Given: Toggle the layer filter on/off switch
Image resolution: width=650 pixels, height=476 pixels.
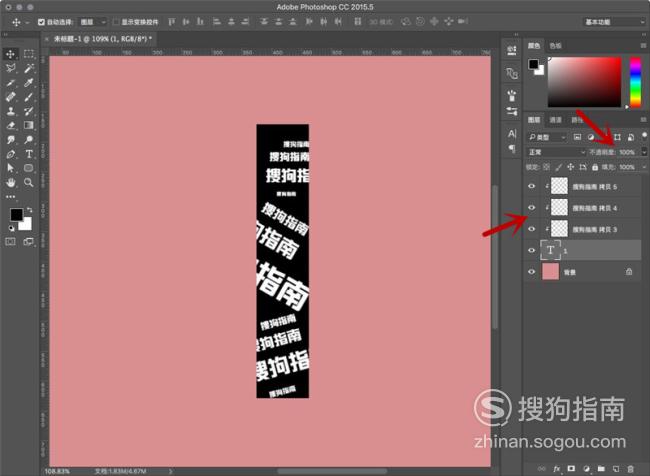Looking at the screenshot, I should pos(644,136).
